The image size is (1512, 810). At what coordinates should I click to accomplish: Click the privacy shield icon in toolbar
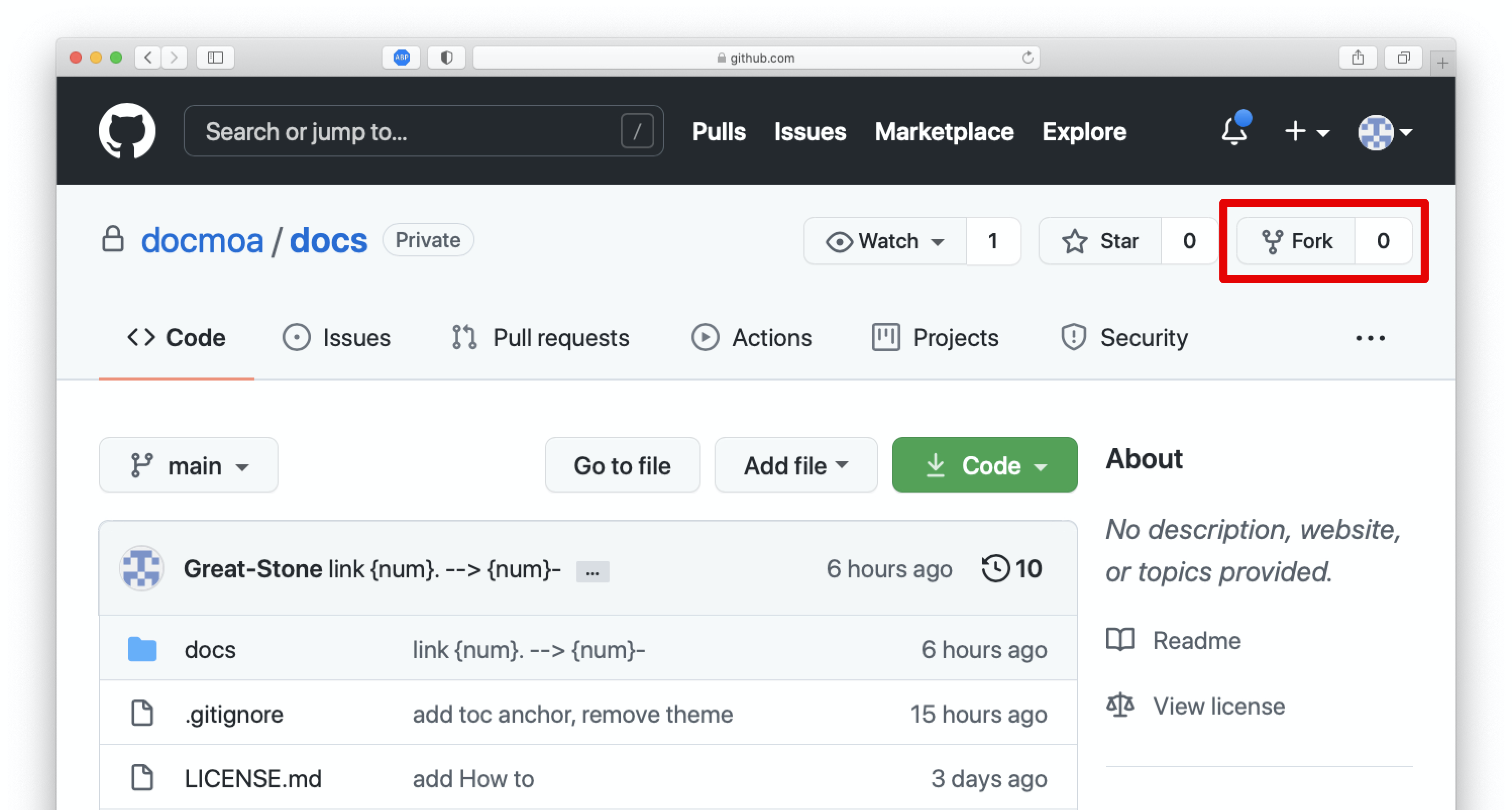point(447,58)
